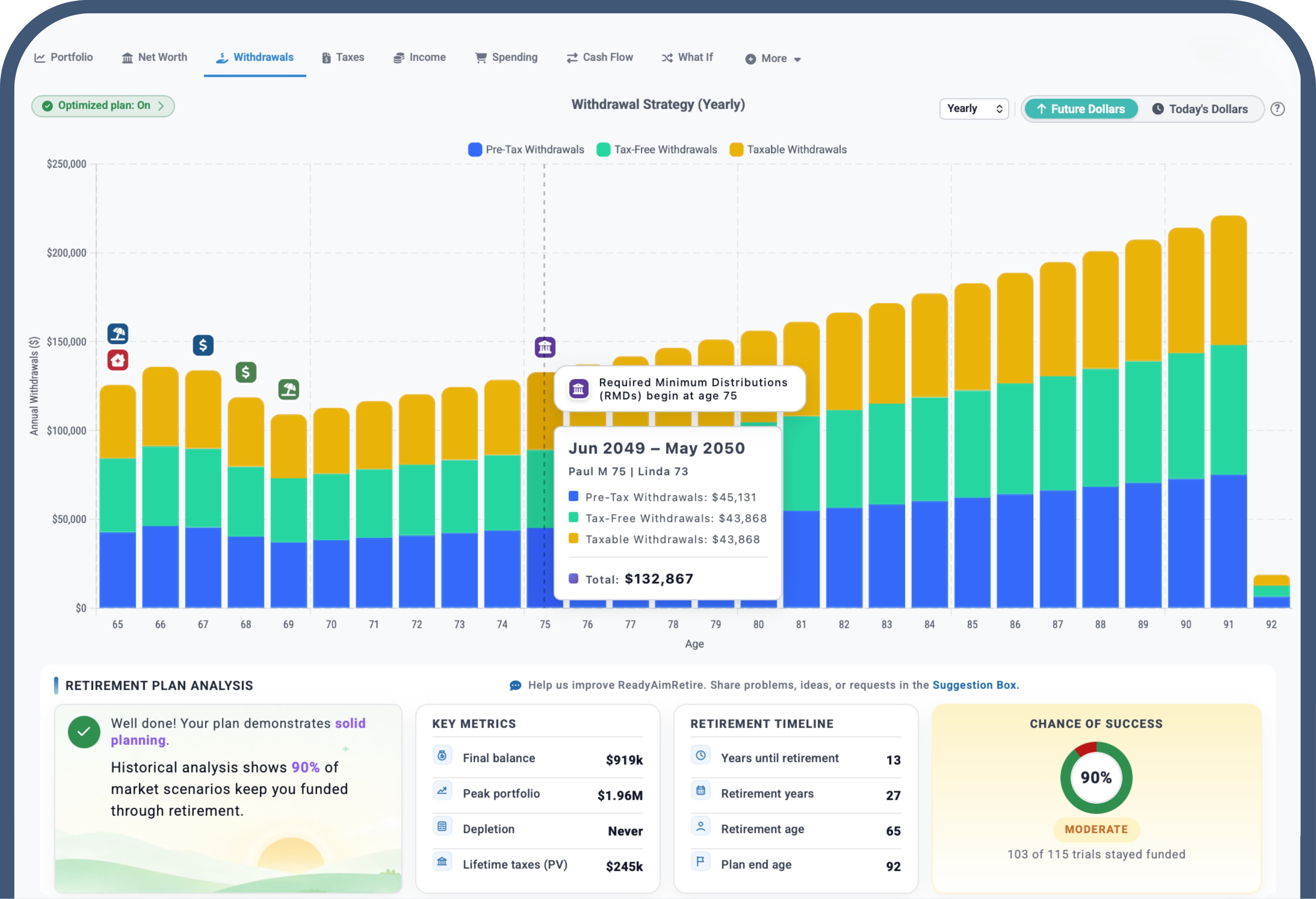Click the purple Total swatch in tooltip

coord(573,578)
